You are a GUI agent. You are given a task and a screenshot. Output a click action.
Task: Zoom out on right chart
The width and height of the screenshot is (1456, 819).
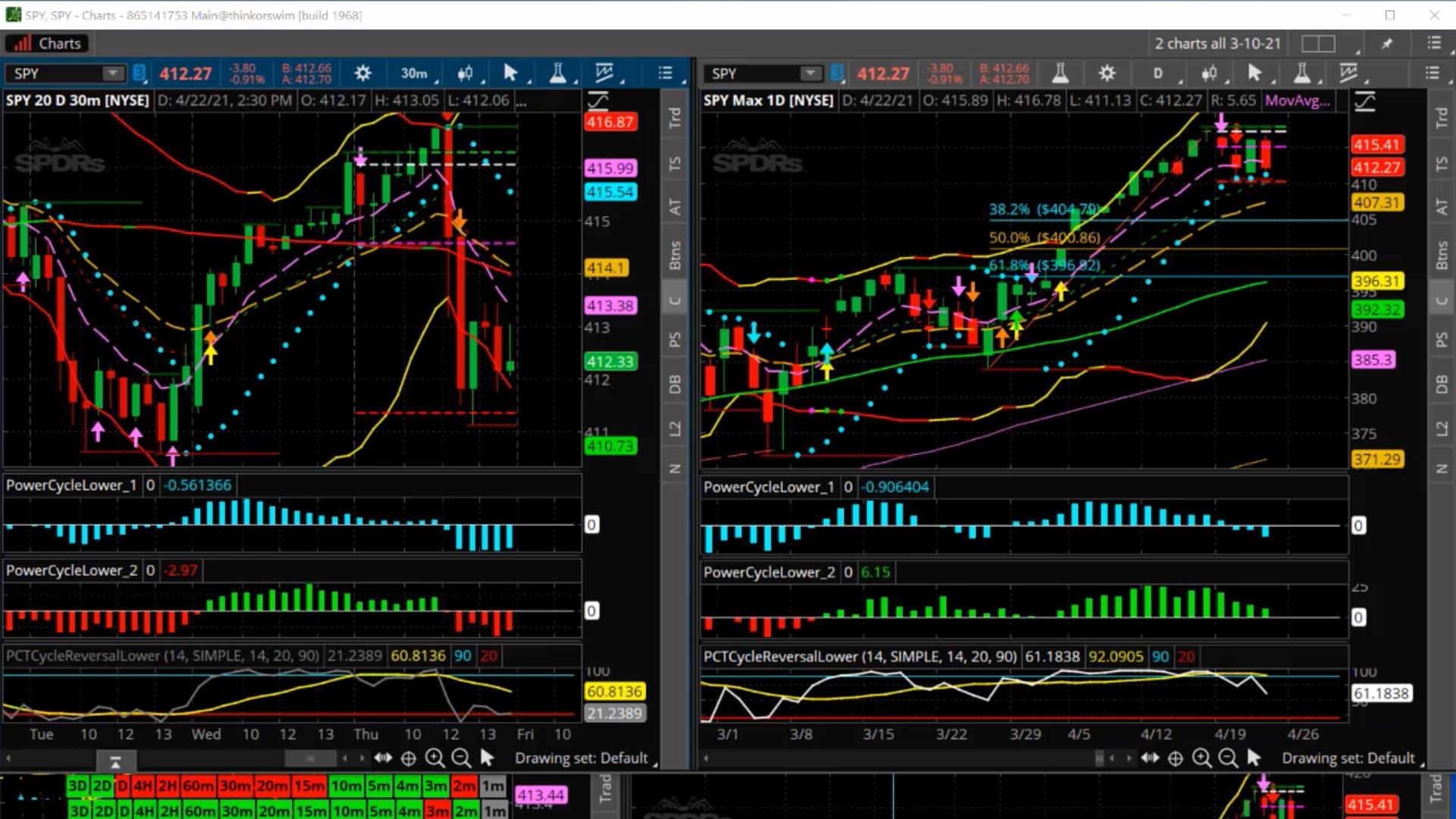coord(1228,758)
